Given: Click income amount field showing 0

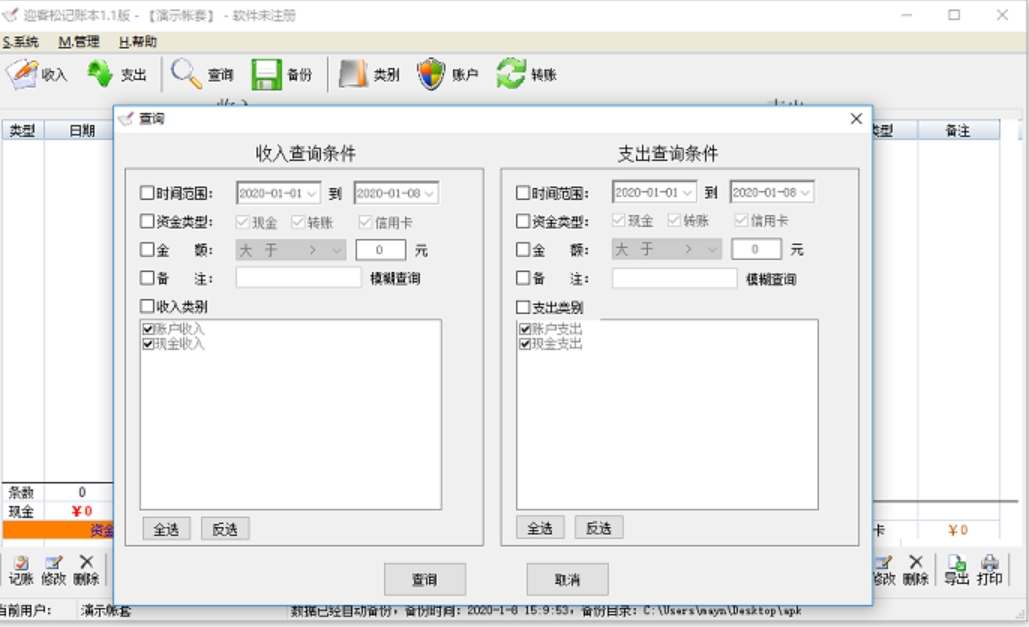Looking at the screenshot, I should pos(381,250).
